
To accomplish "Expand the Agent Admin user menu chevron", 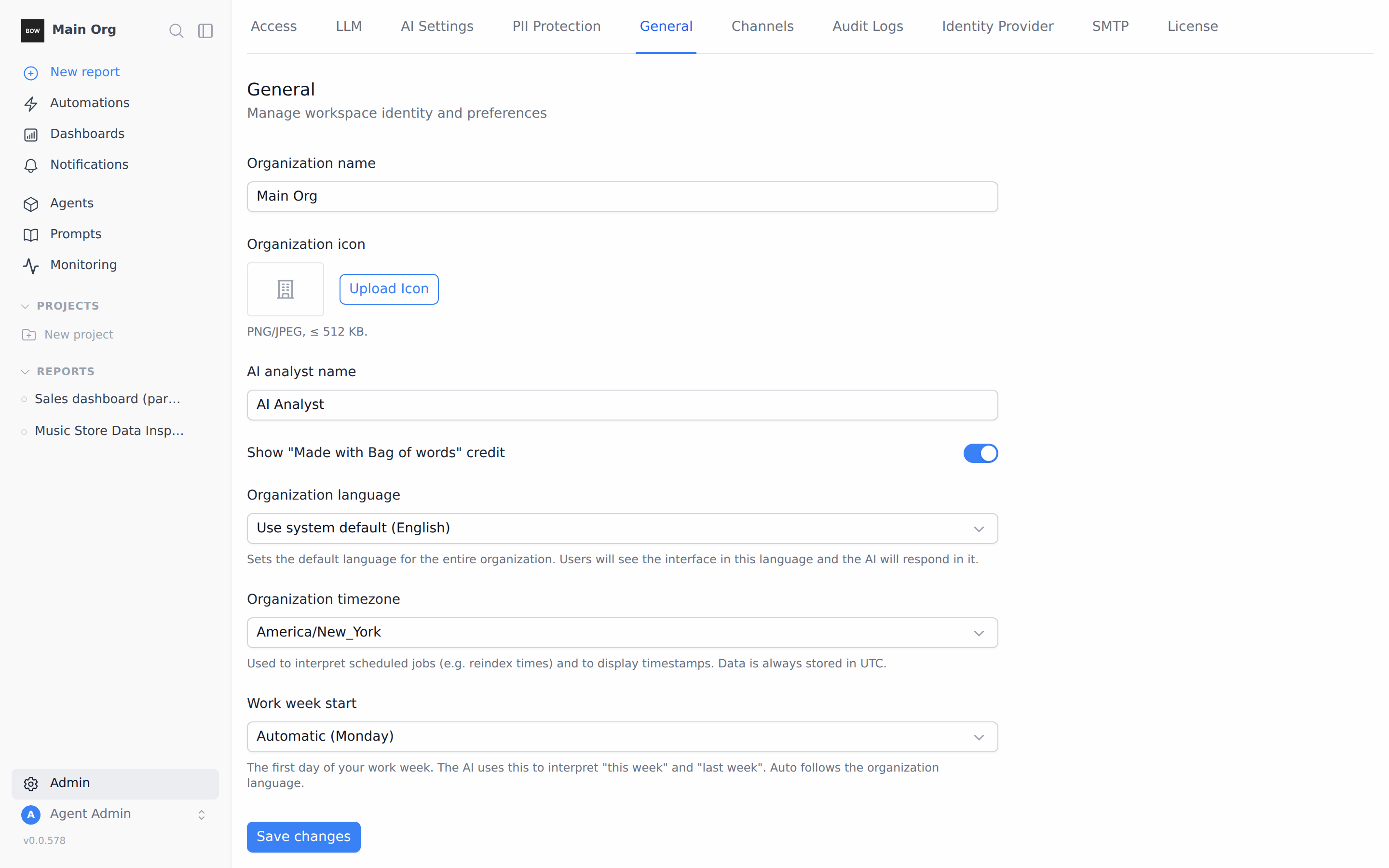I will coord(202,814).
